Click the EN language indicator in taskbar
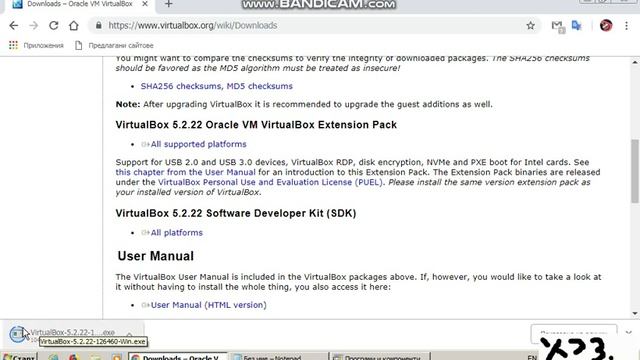 tap(532, 357)
